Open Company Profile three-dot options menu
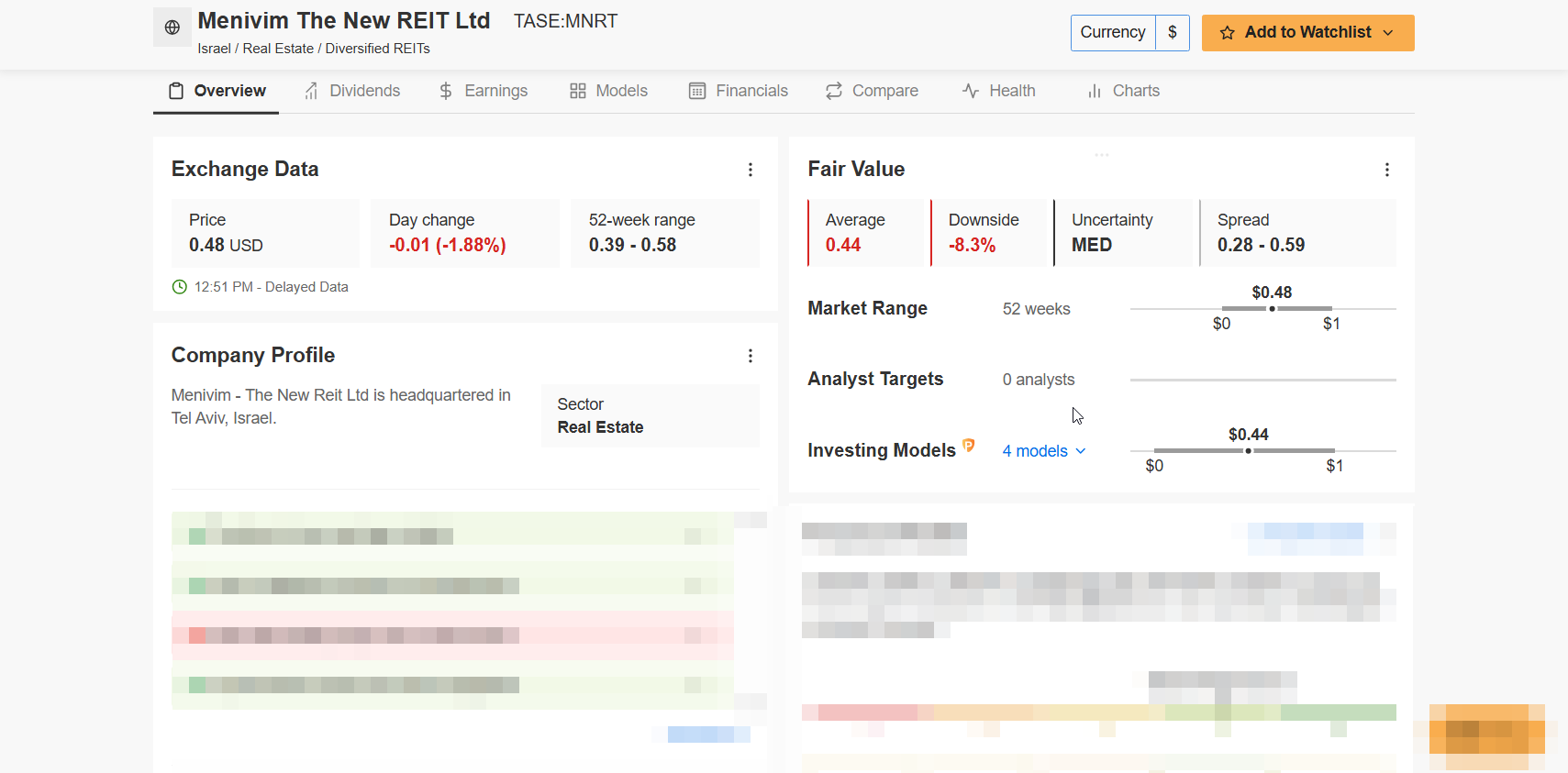This screenshot has height=773, width=1568. coord(751,356)
